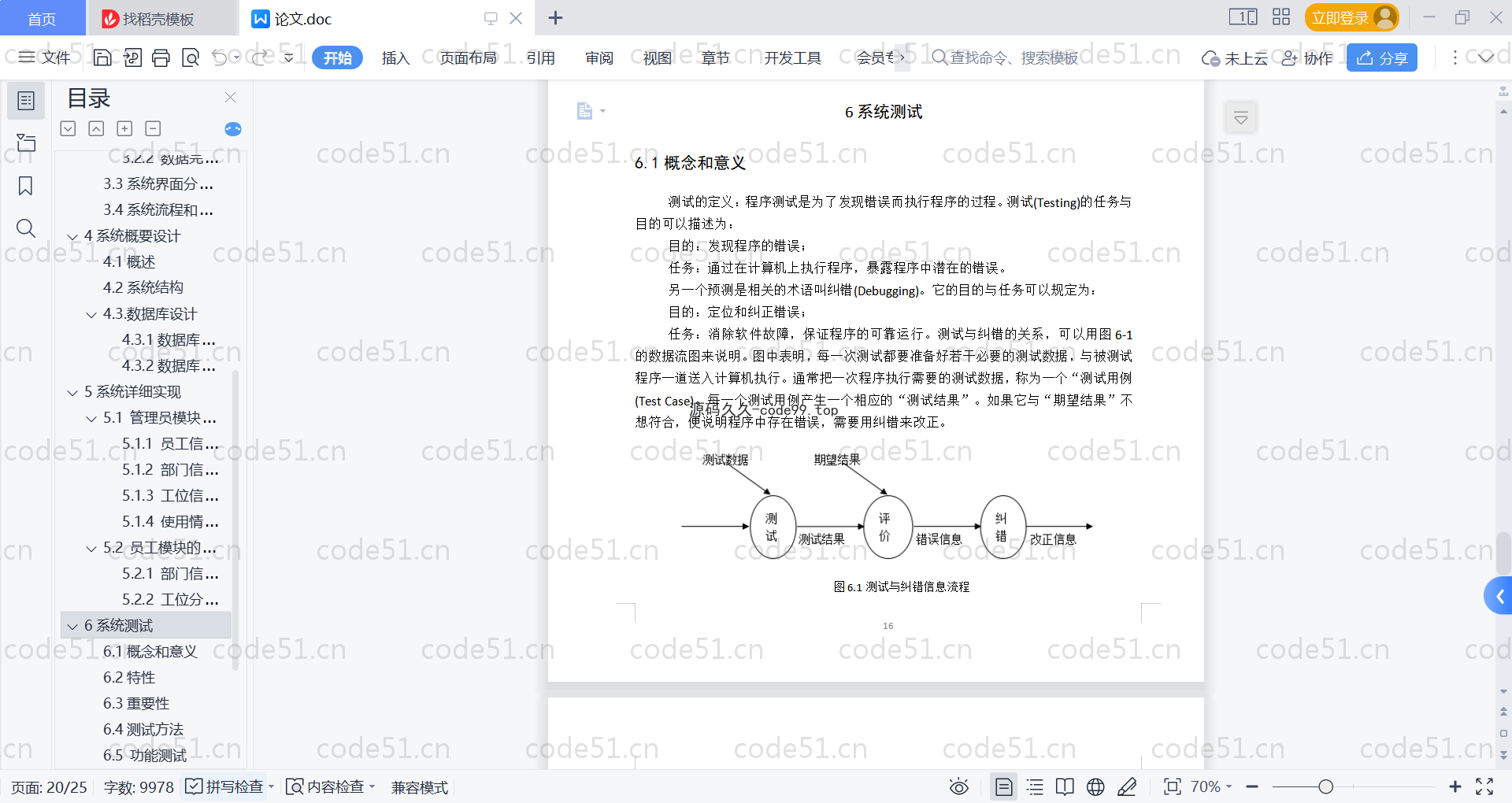The width and height of the screenshot is (1512, 803).
Task: Click the collapse-all outline levels icon
Action: (96, 128)
